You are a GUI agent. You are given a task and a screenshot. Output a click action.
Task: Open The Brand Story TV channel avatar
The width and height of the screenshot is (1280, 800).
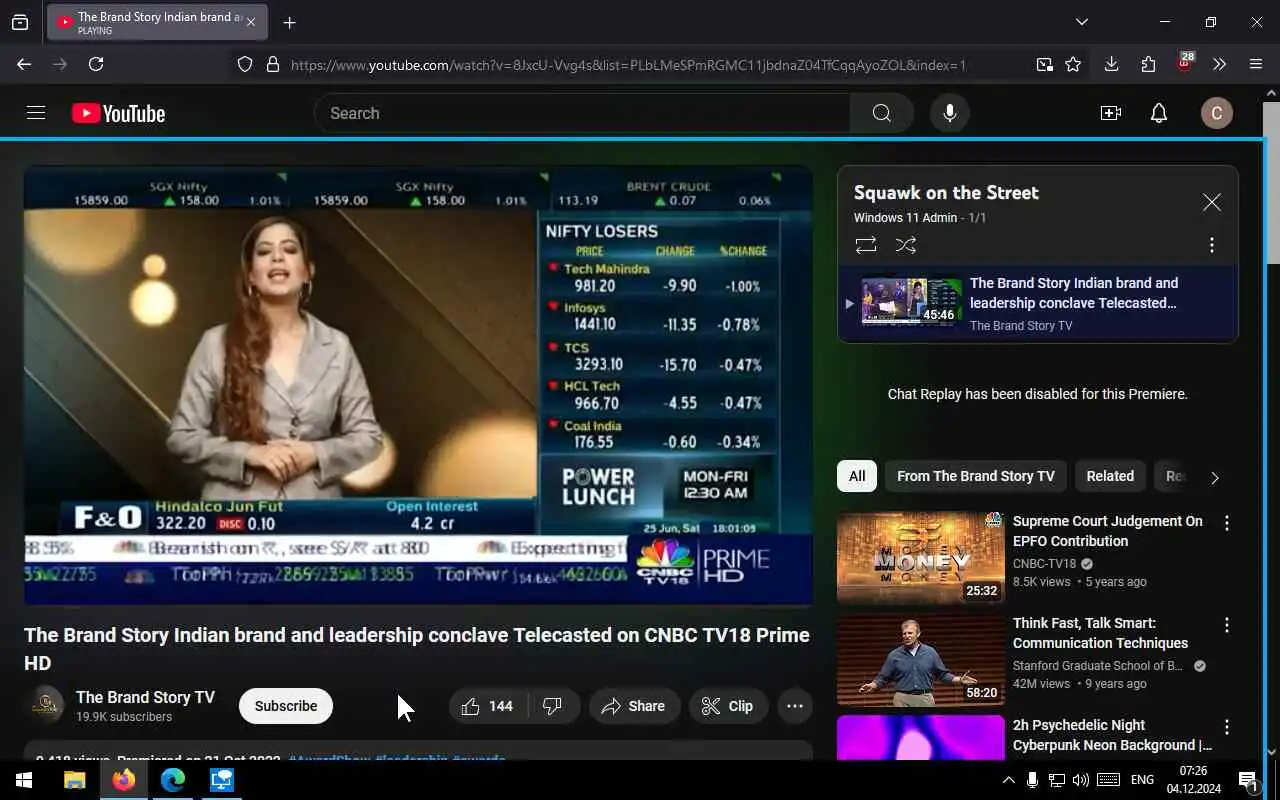click(44, 706)
